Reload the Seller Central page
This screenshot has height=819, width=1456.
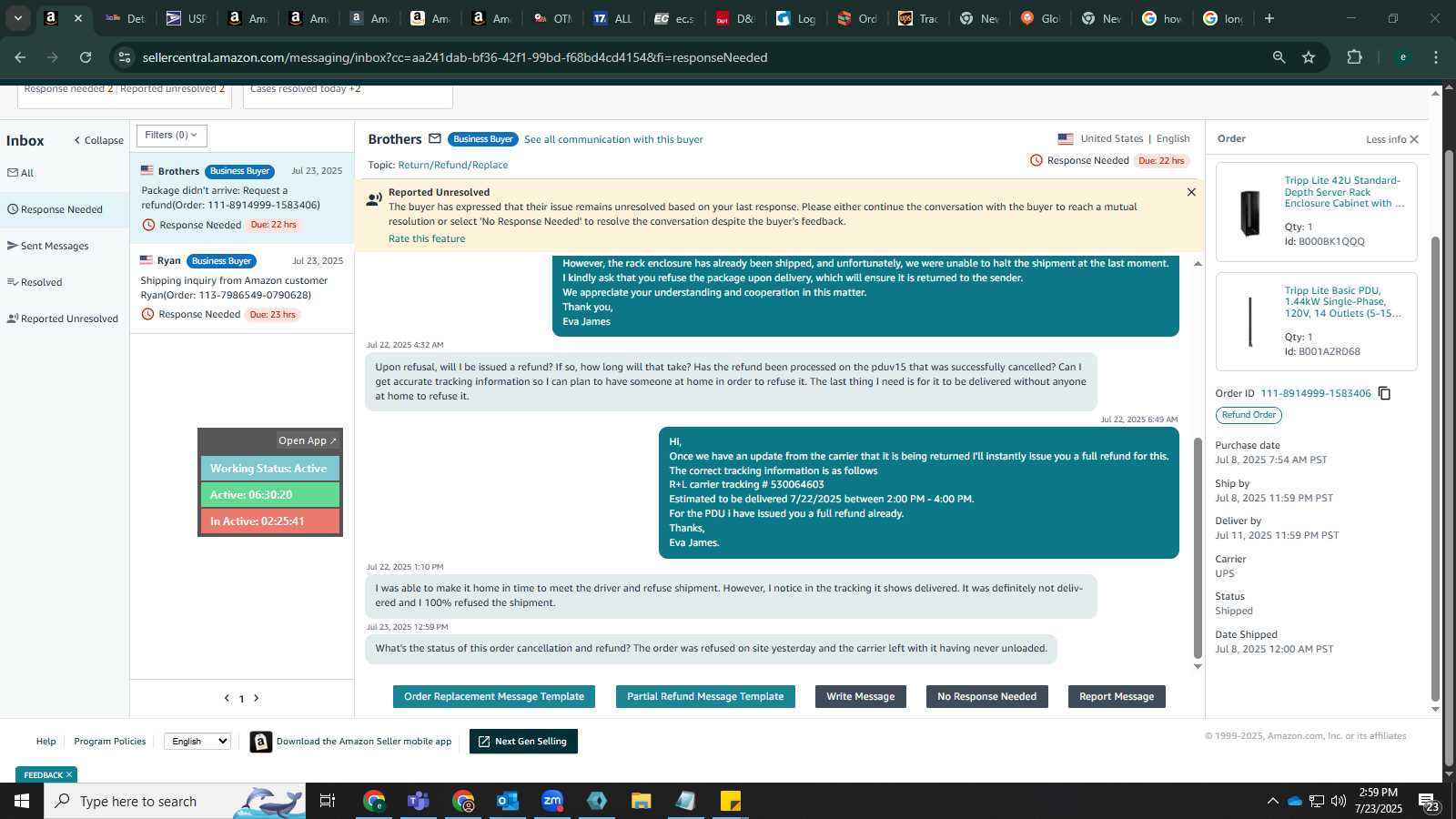point(86,57)
